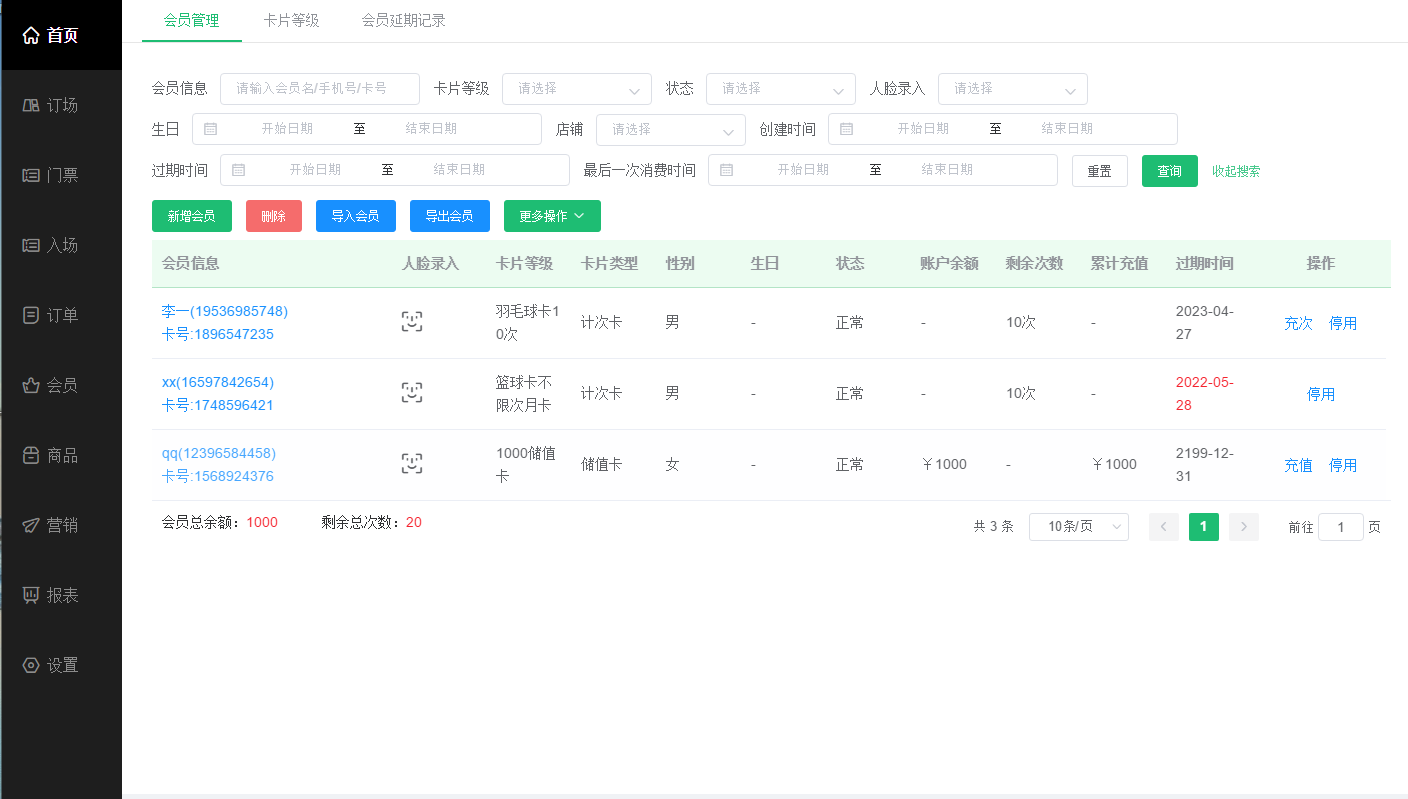Open the 订场 sidebar icon

[x=61, y=105]
